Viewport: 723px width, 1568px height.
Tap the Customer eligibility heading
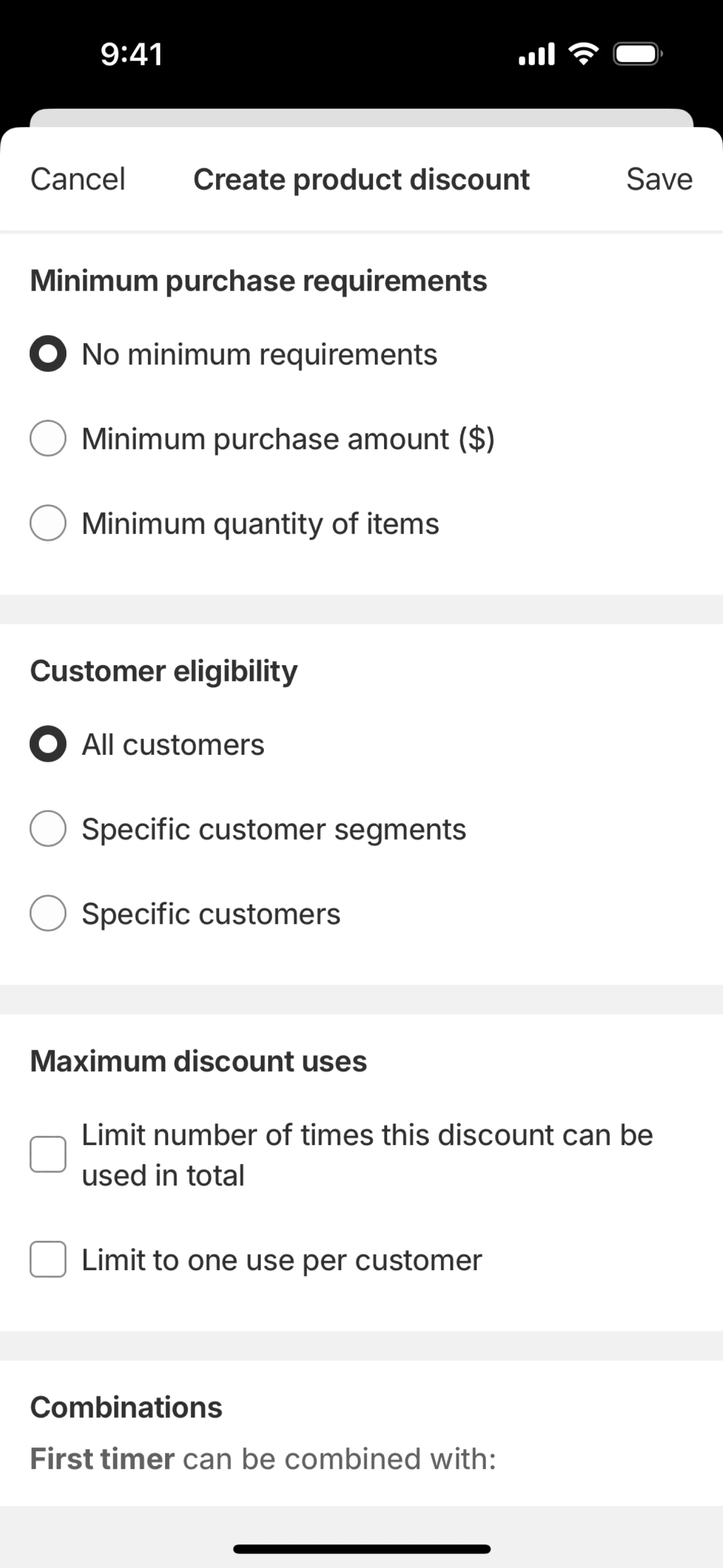click(164, 671)
